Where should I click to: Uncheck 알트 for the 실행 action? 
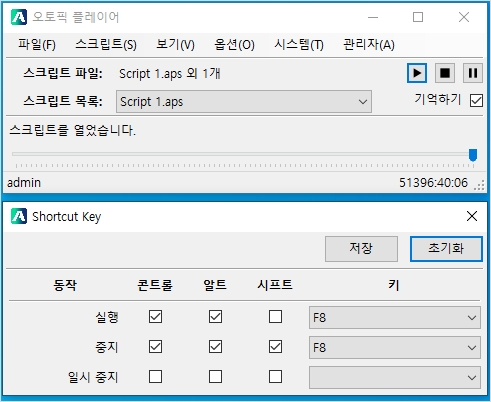point(215,317)
